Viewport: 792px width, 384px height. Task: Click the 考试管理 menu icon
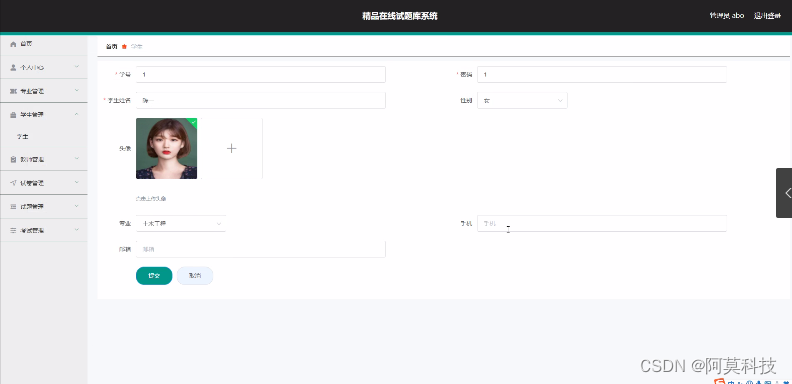(x=14, y=230)
